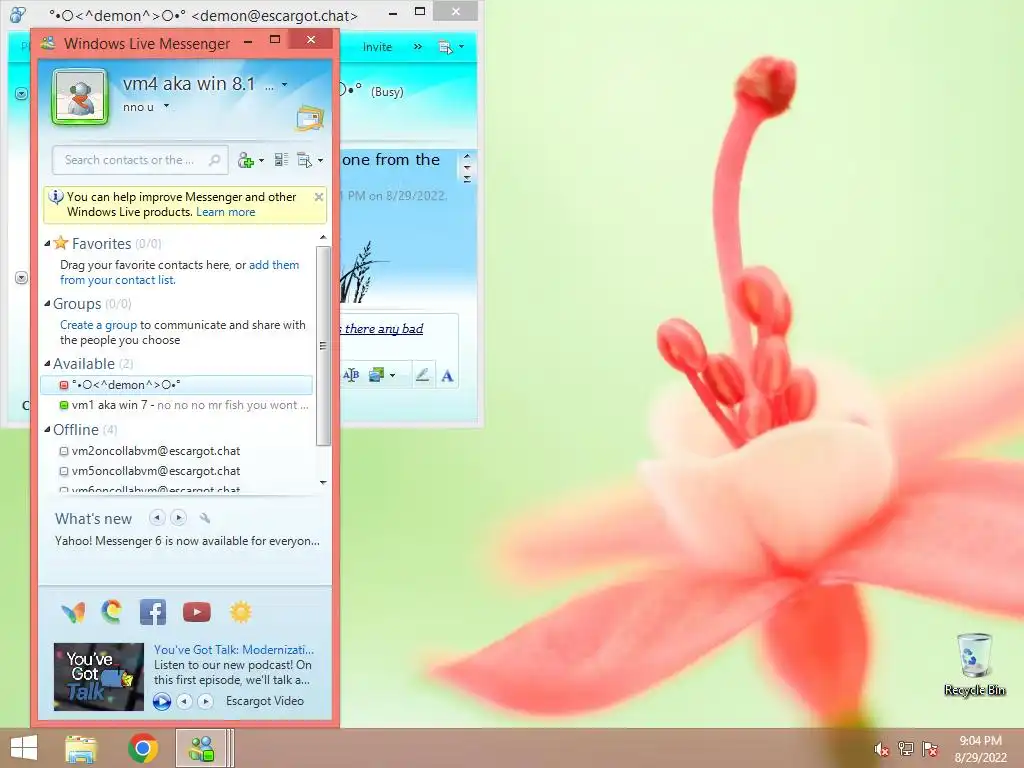Open You've Got Talk: Modernizati... link

click(234, 650)
